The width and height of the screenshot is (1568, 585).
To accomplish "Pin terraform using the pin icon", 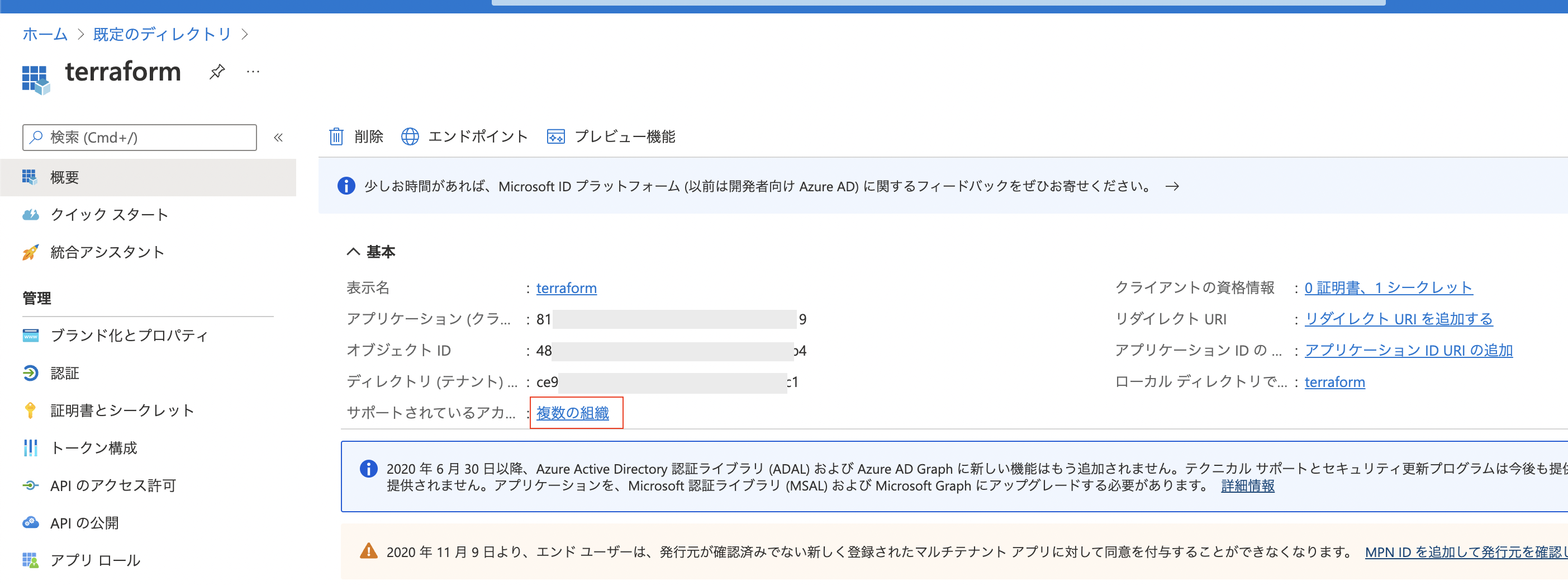I will [217, 72].
